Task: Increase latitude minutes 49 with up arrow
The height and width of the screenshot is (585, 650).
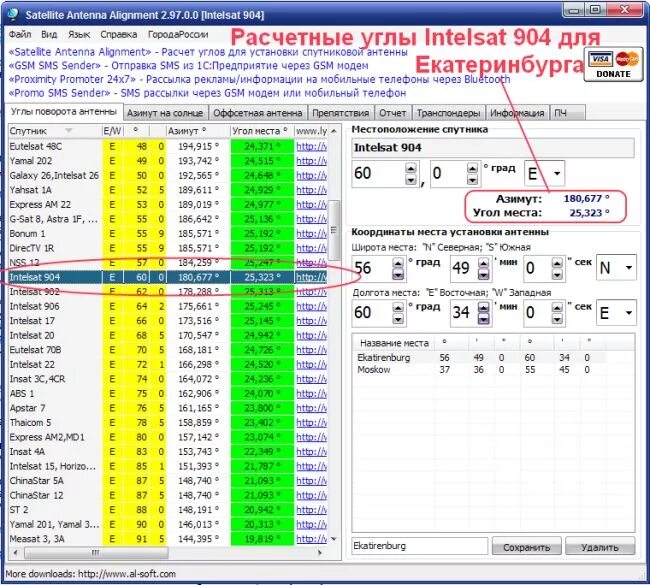Action: click(483, 263)
